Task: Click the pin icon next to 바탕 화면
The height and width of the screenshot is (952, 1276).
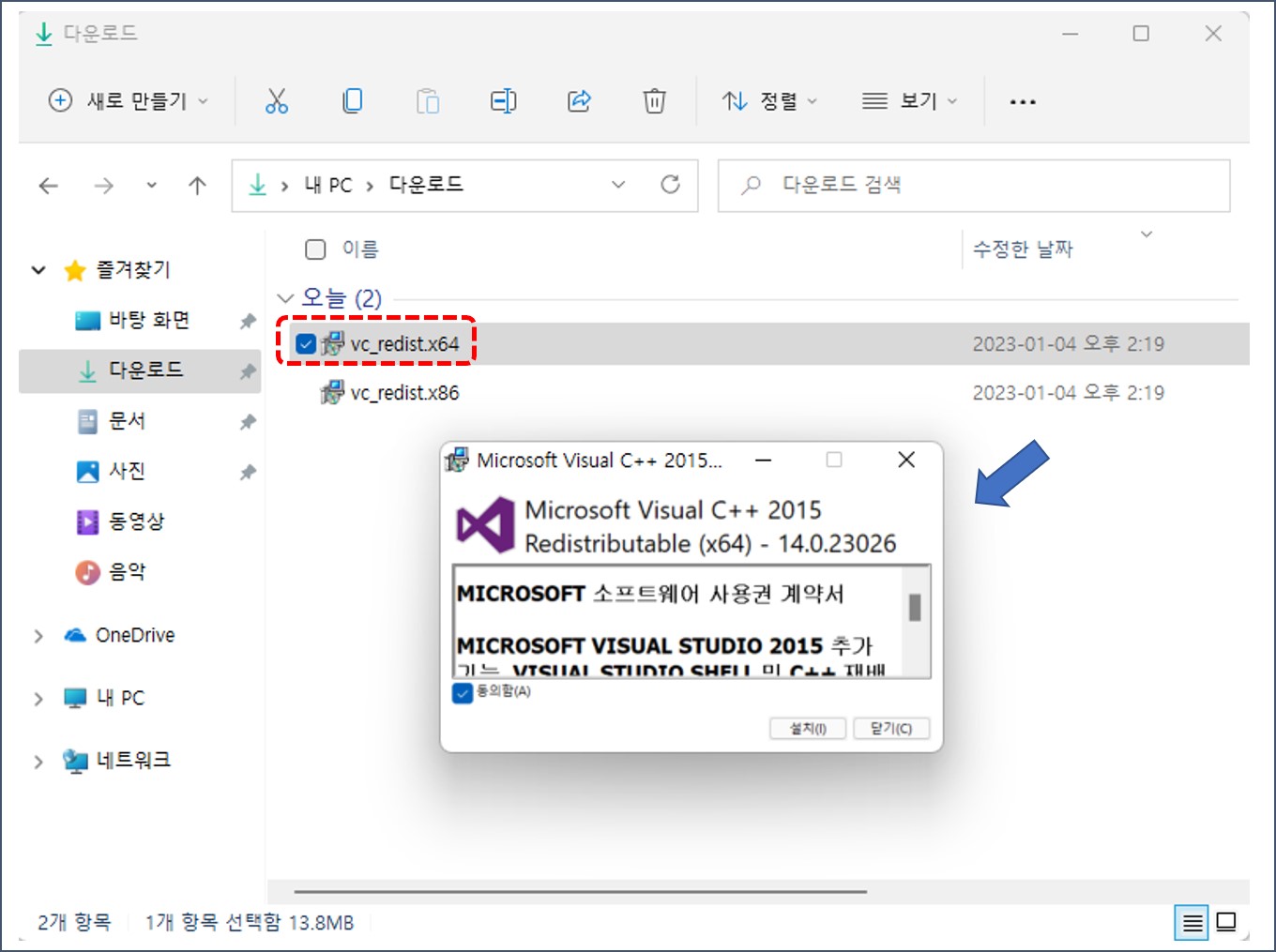Action: coord(248,322)
